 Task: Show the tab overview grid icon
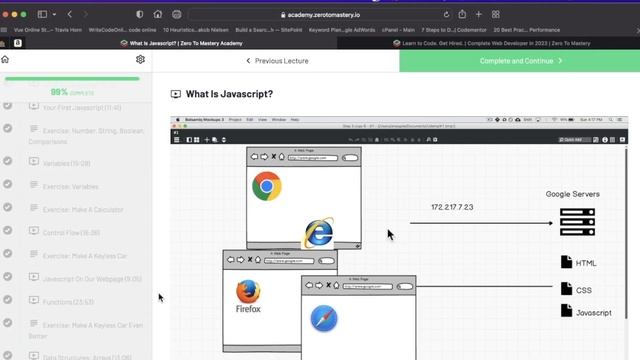pyautogui.click(x=496, y=14)
